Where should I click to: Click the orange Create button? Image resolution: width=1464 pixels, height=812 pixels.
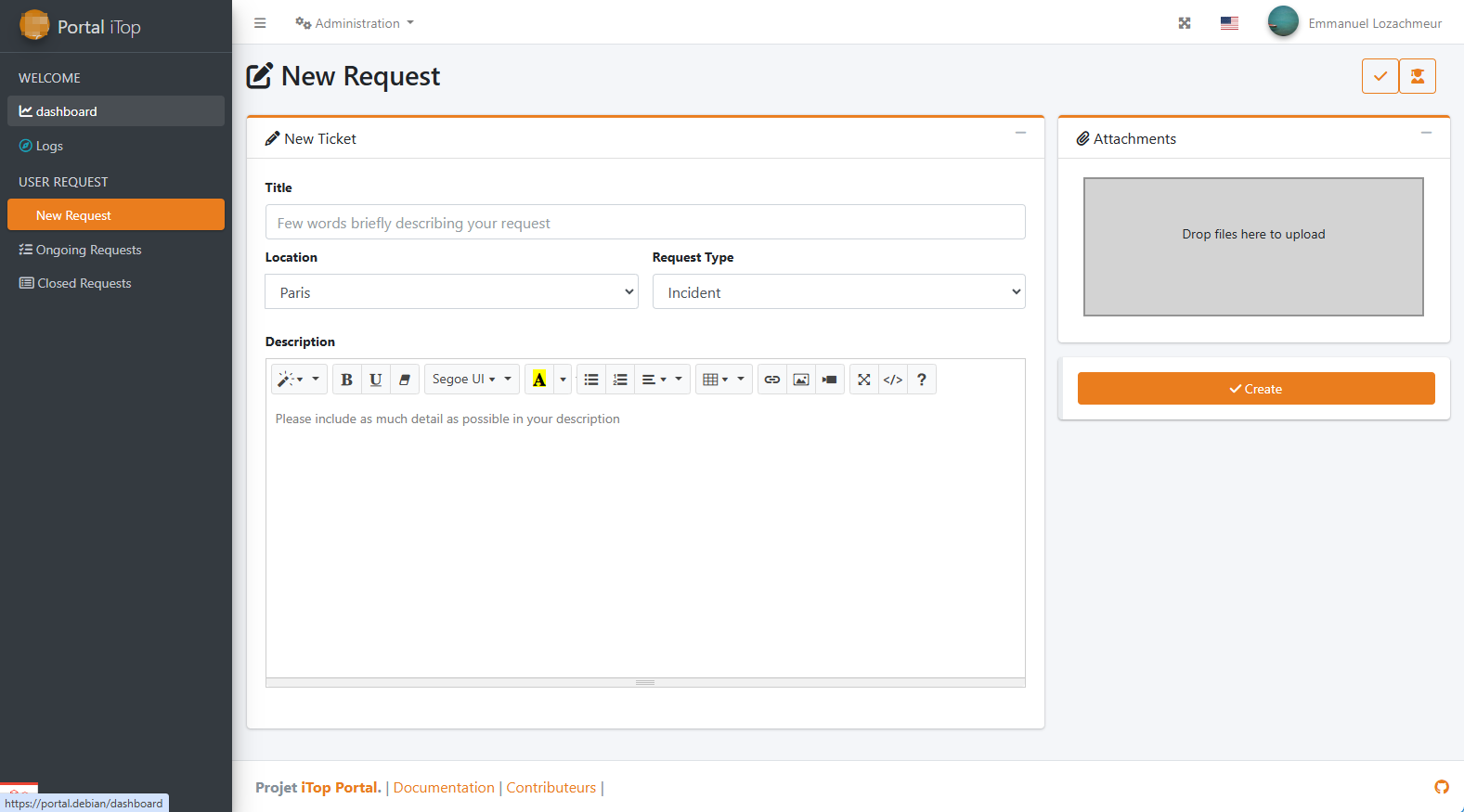[x=1255, y=389]
